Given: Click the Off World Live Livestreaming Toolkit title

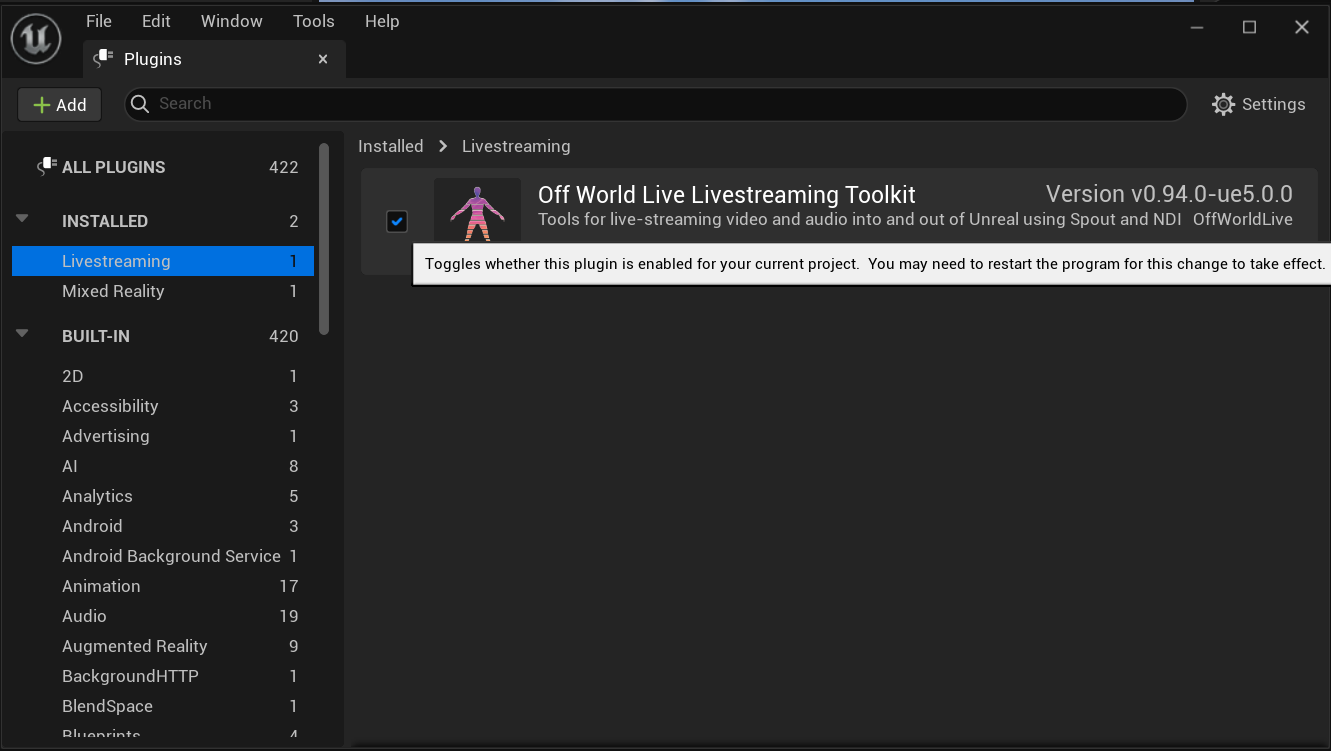Looking at the screenshot, I should coord(727,195).
